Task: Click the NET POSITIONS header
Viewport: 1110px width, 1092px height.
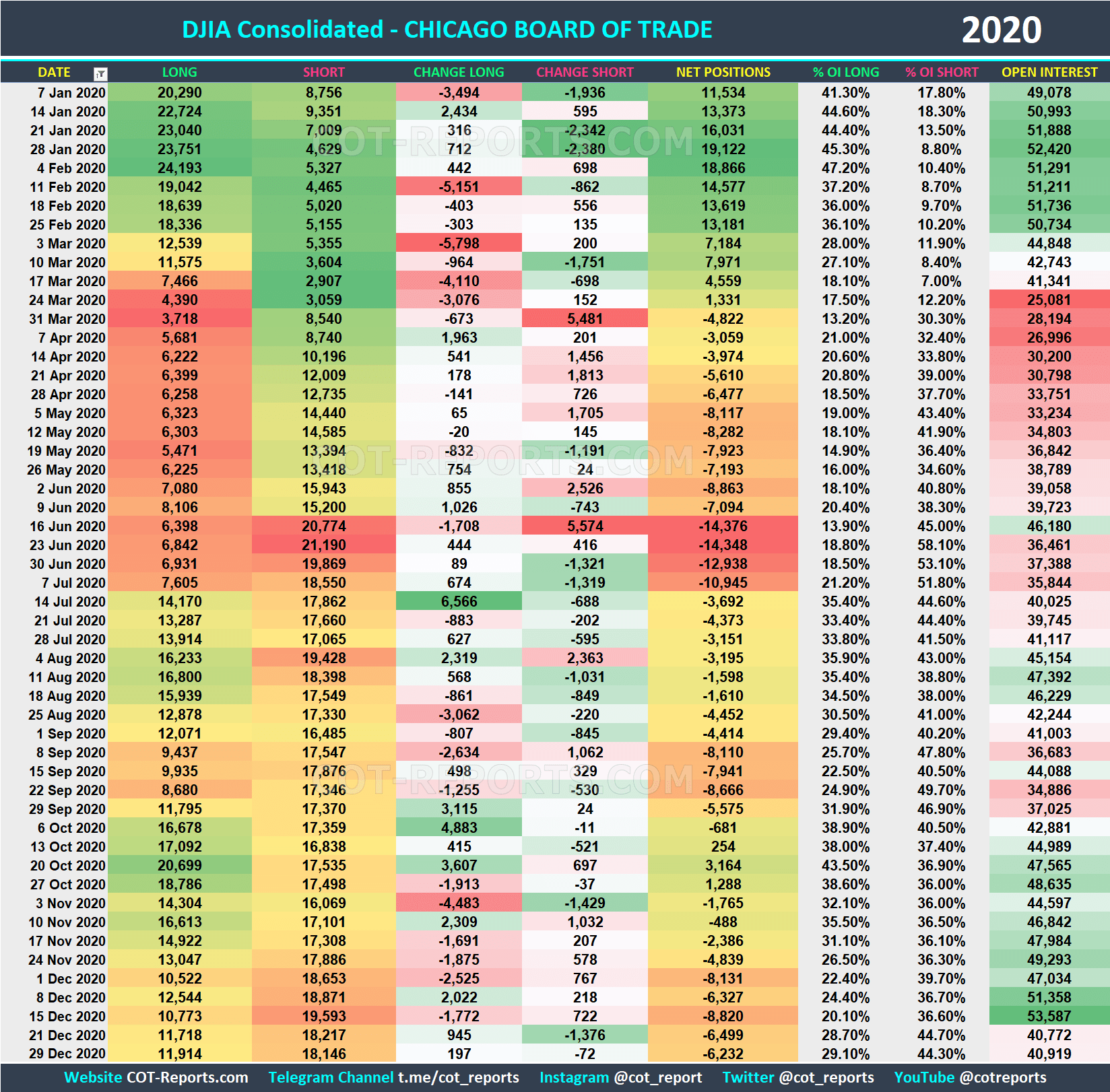Action: 722,72
